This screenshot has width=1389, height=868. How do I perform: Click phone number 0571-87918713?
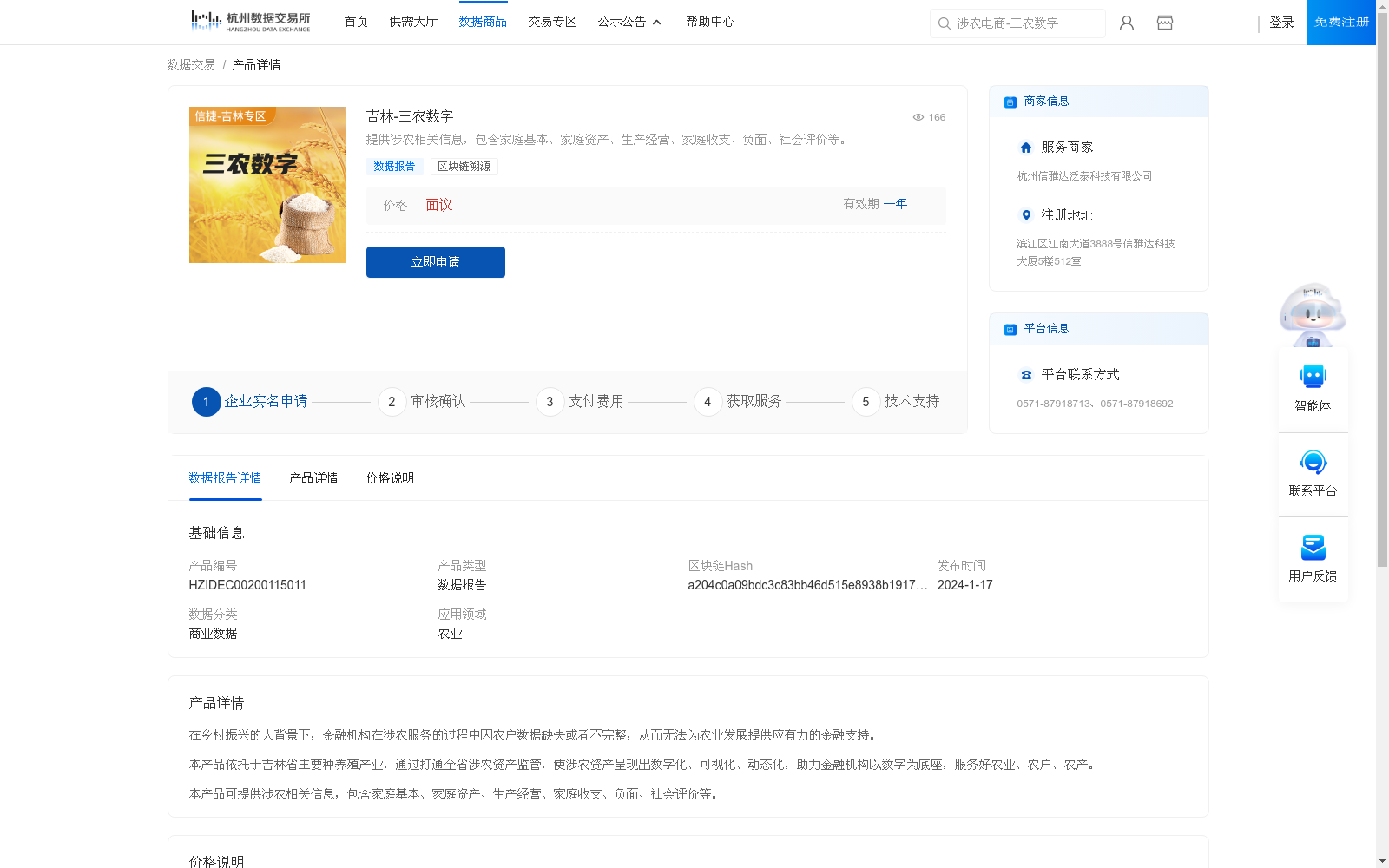click(1055, 404)
